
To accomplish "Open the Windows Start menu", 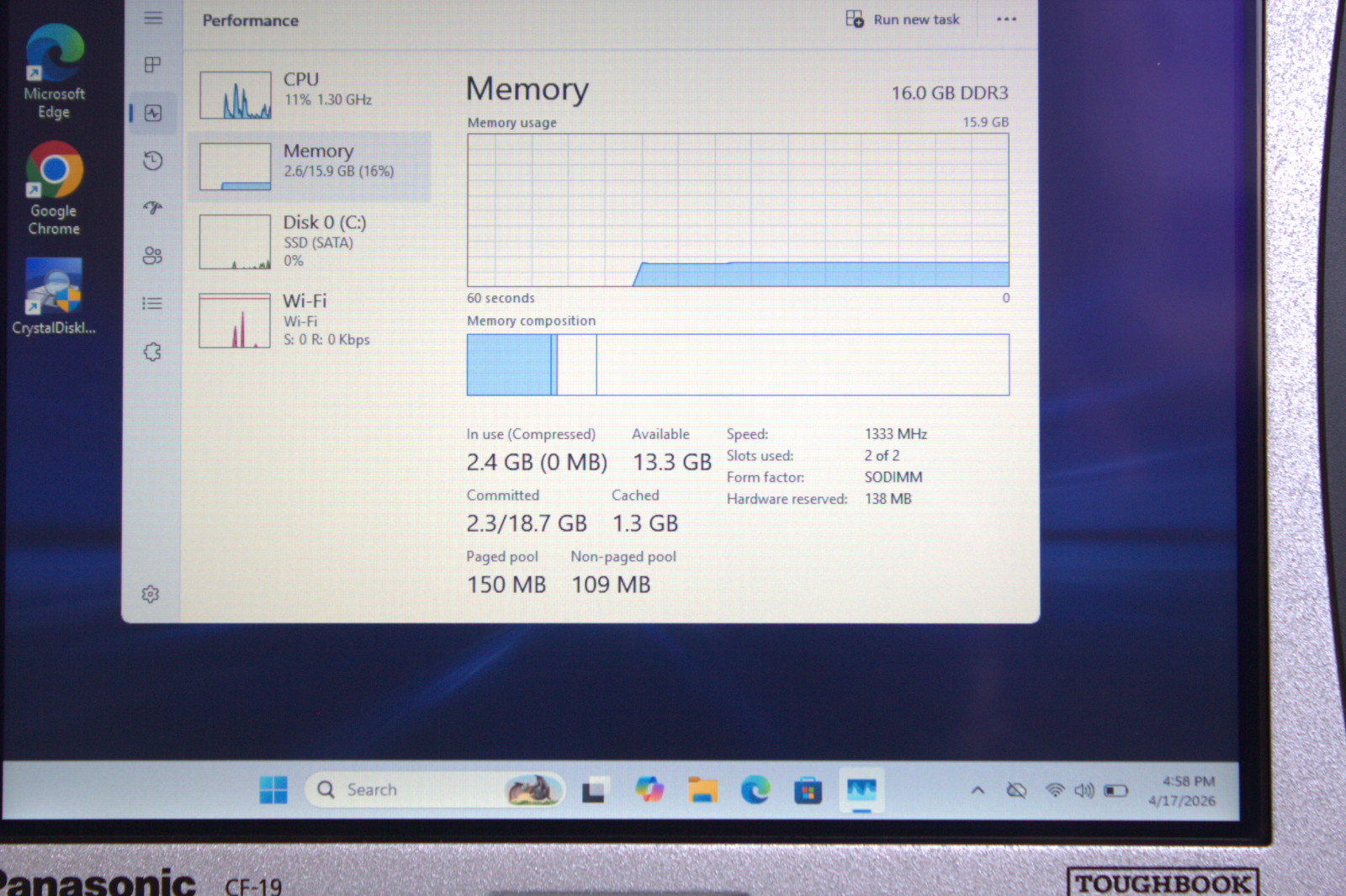I will click(x=273, y=790).
